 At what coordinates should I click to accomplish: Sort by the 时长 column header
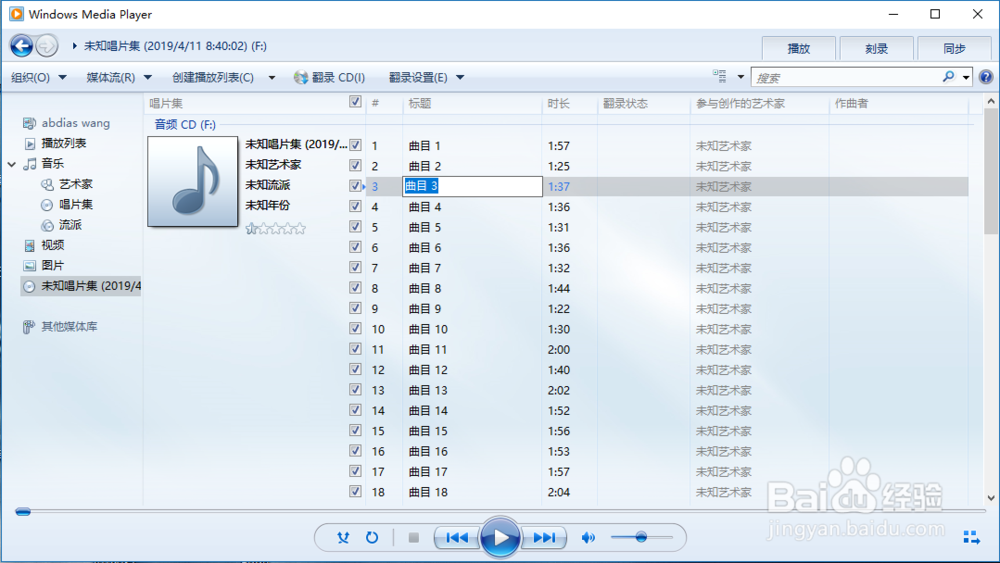point(570,103)
